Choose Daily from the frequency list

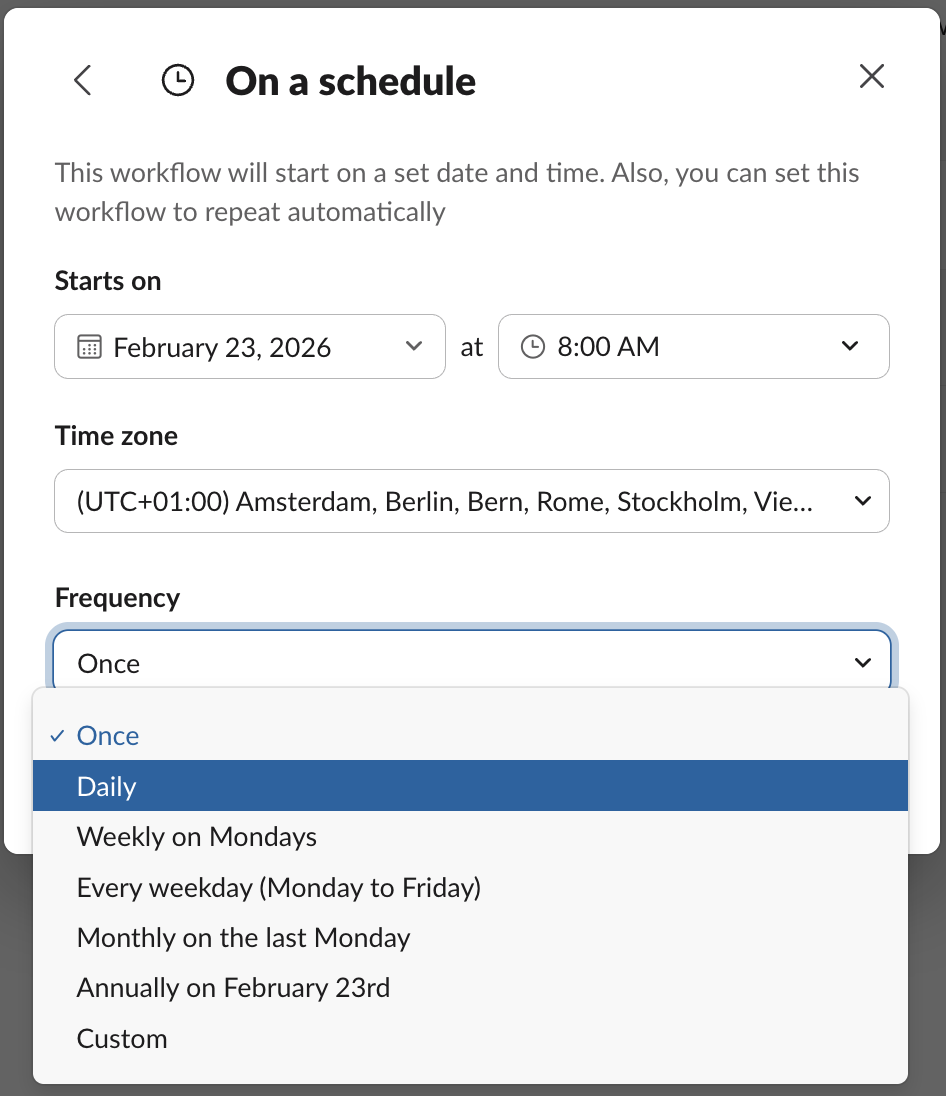(107, 787)
